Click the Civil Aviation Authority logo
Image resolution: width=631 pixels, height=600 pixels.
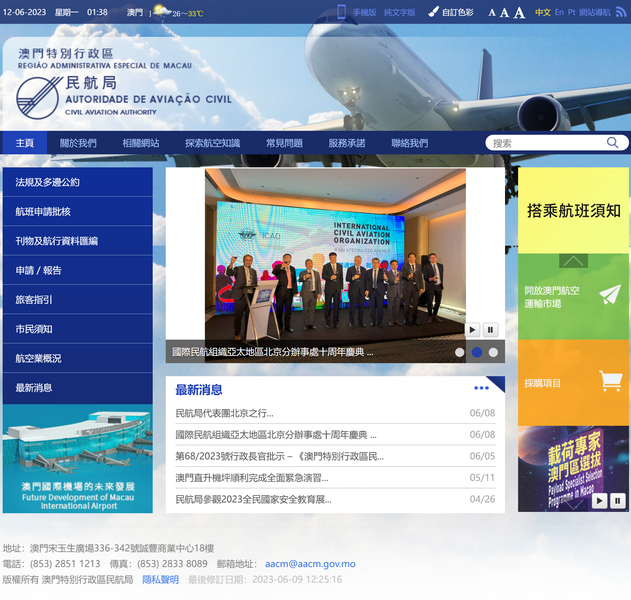coord(40,97)
